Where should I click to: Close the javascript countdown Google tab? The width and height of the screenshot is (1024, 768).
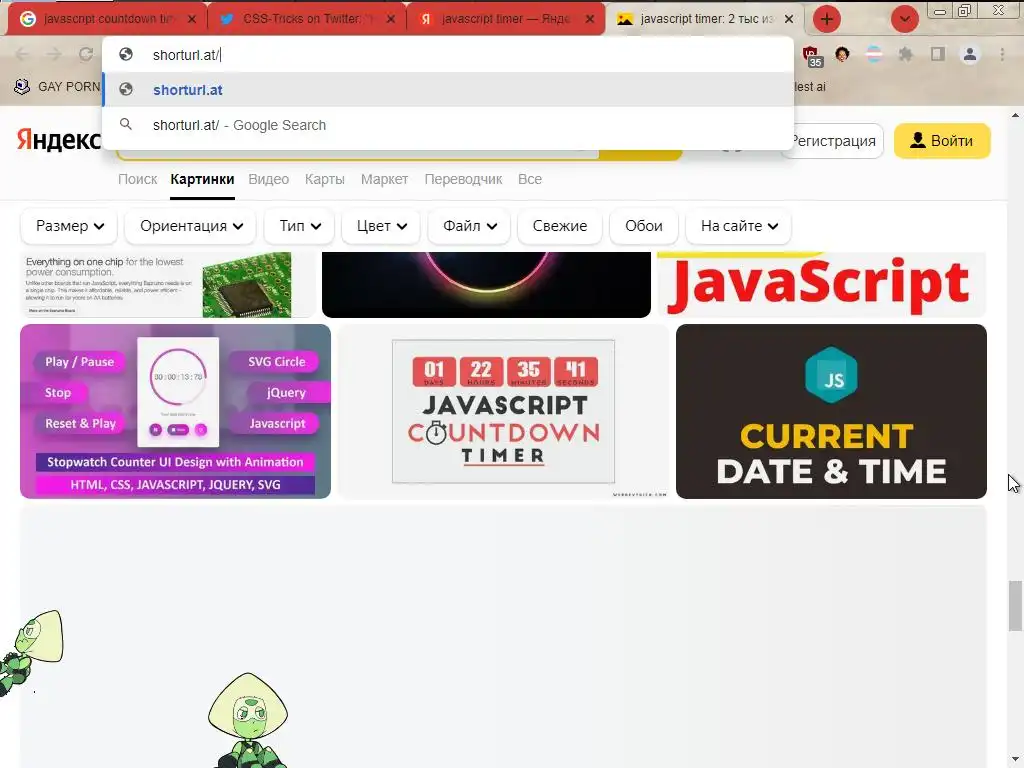pyautogui.click(x=191, y=19)
